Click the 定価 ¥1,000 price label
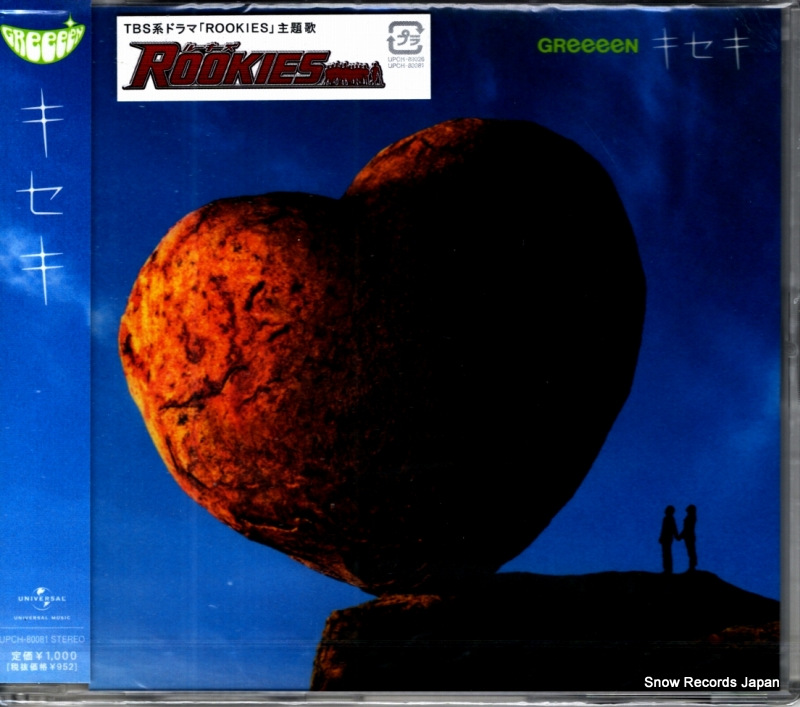 point(44,655)
